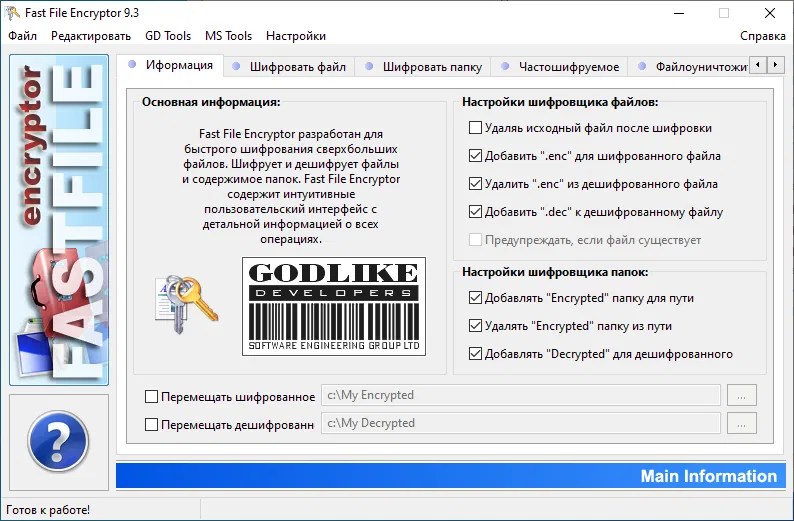The image size is (794, 521).
Task: Browse for the My Decrypted folder
Action: (x=742, y=423)
